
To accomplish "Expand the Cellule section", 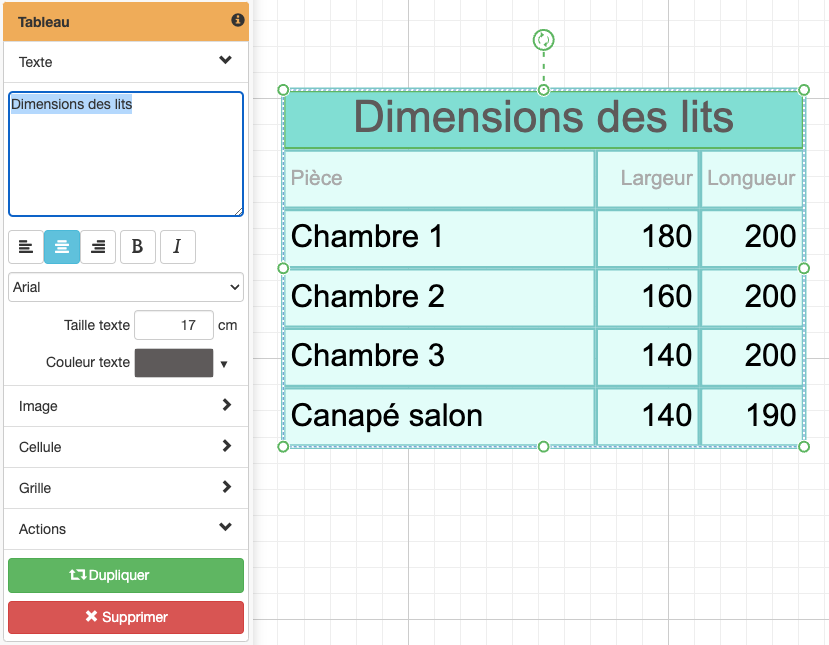I will [125, 447].
